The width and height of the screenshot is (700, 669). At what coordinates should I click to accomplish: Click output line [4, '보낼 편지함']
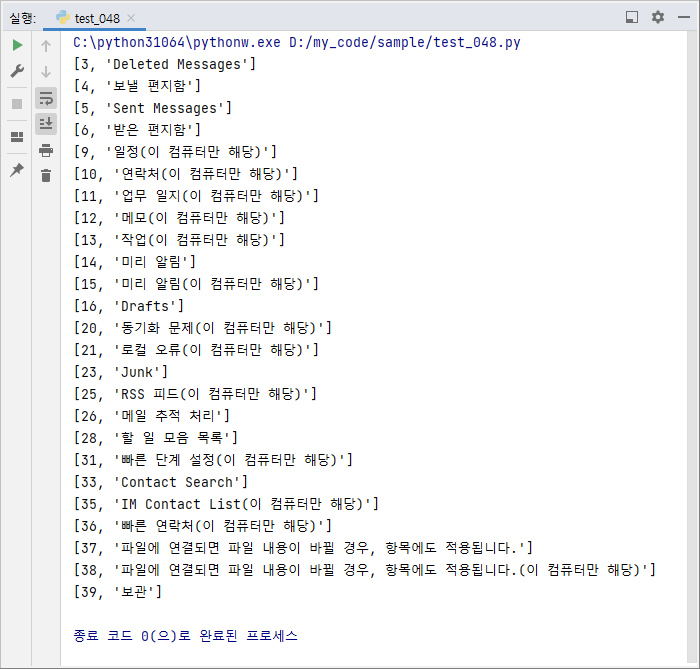[x=137, y=86]
